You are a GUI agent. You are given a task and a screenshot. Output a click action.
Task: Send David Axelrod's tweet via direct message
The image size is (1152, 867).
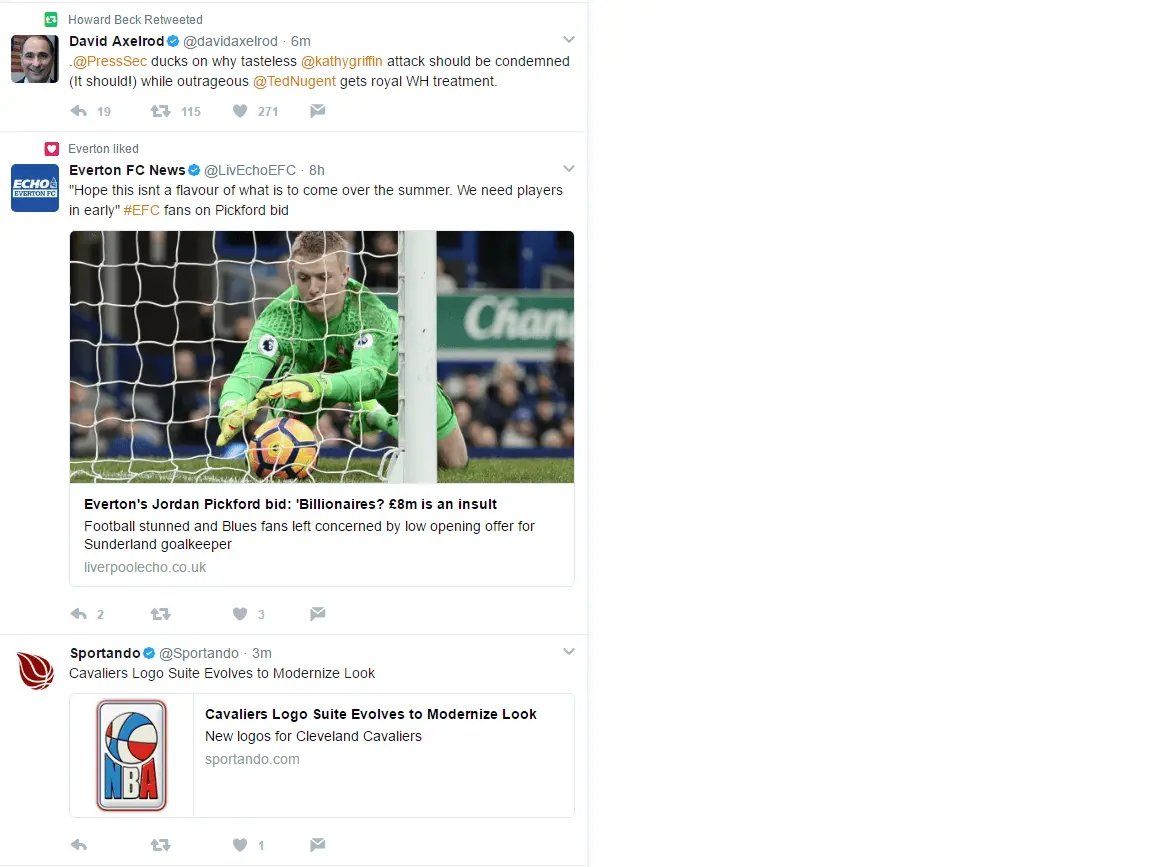(317, 111)
